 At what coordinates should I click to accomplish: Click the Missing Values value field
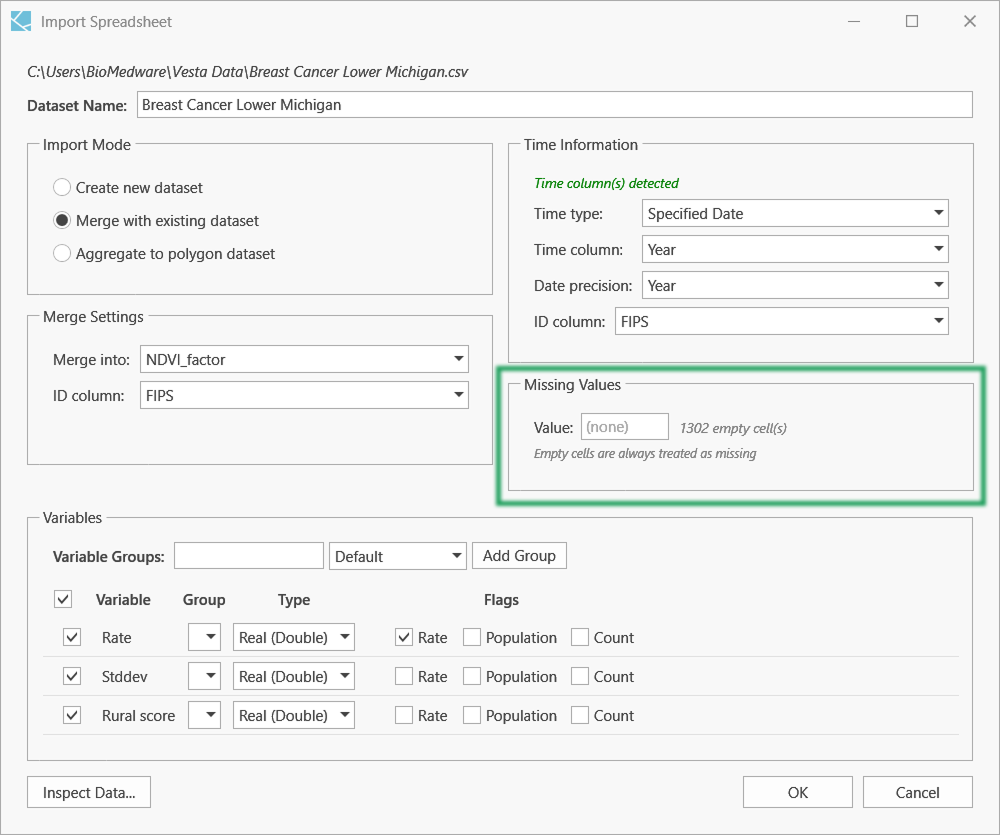[624, 427]
